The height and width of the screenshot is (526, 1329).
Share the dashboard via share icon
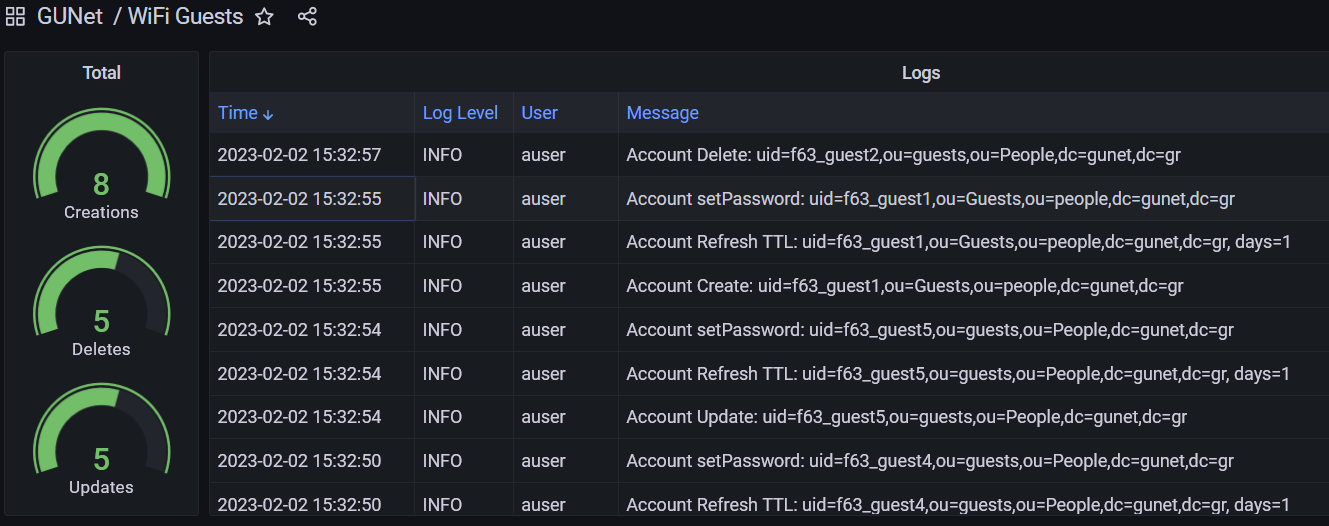[307, 17]
